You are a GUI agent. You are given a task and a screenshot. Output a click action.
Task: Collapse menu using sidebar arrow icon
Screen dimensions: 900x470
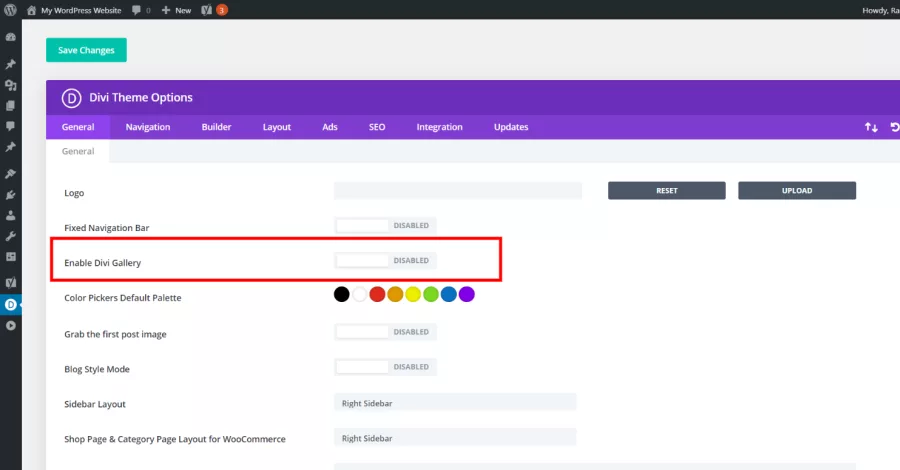coord(10,325)
